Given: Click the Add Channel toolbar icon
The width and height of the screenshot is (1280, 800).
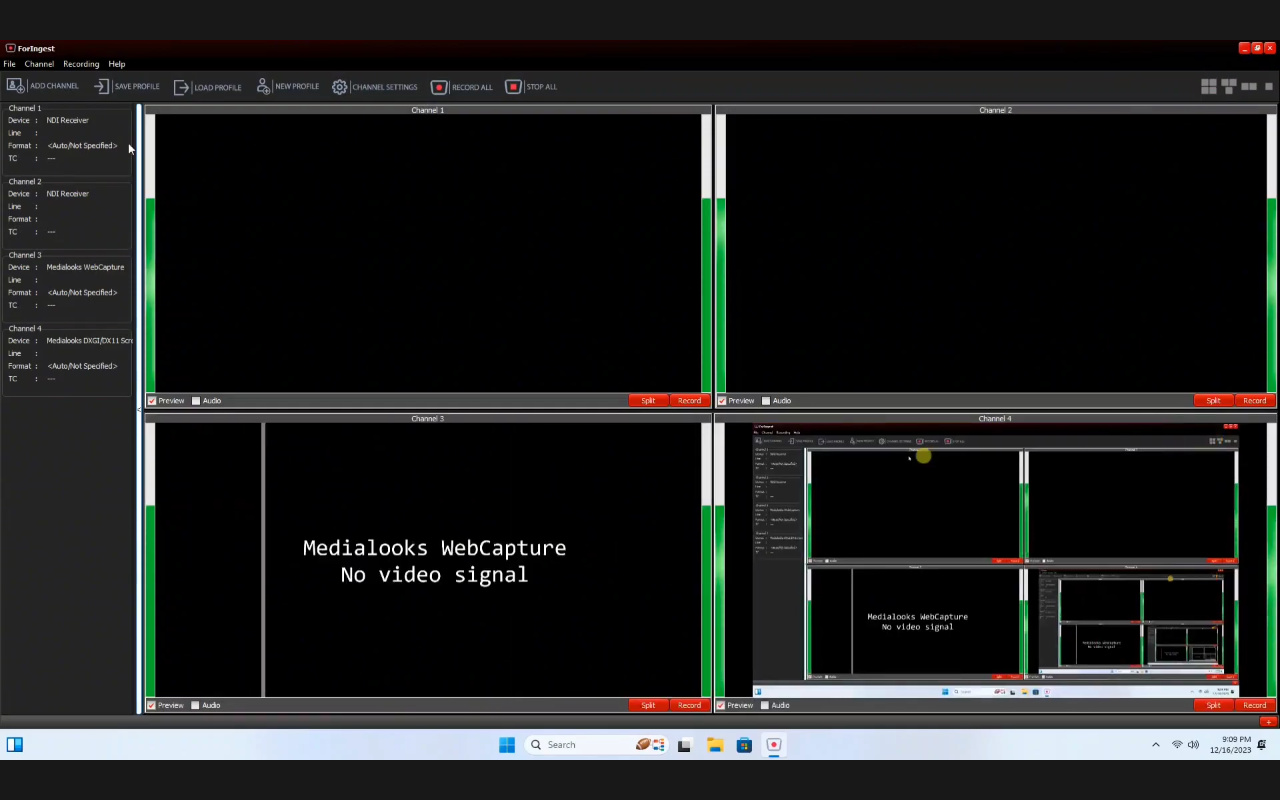Looking at the screenshot, I should 16,87.
